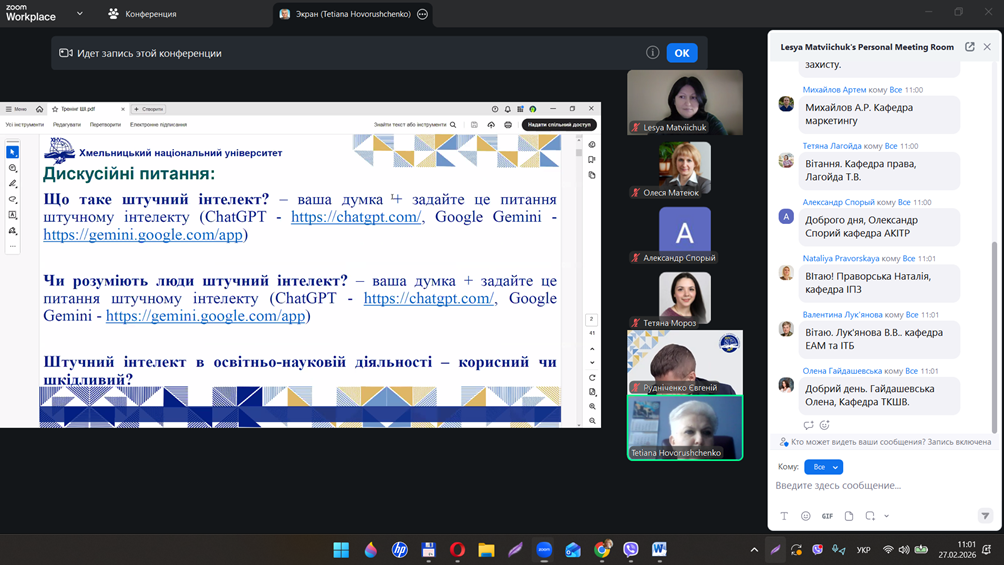Click the emoji icon in chat toolbar
This screenshot has width=1004, height=565.
coord(806,516)
